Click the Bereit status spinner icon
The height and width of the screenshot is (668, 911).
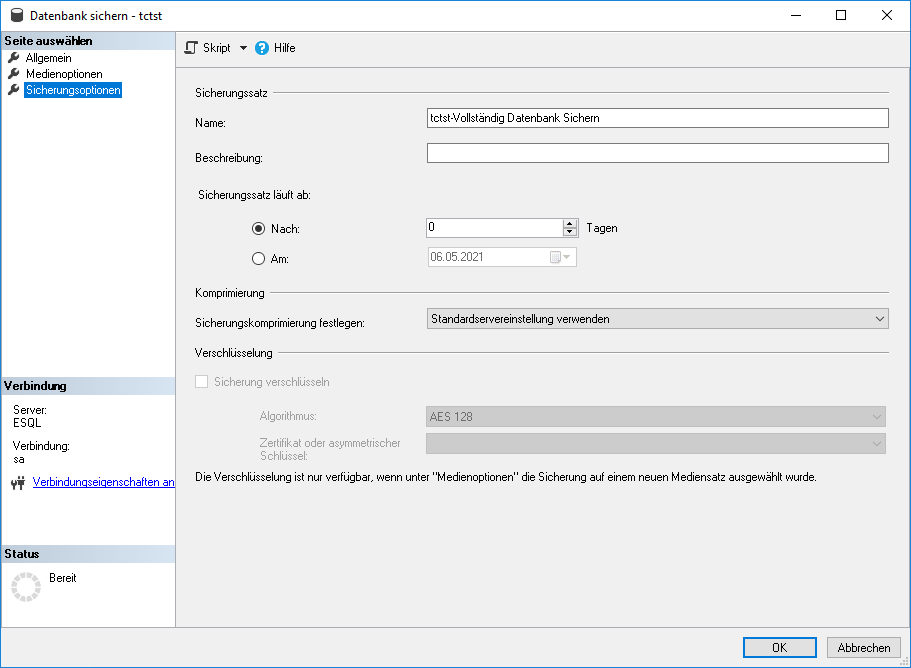(25, 587)
